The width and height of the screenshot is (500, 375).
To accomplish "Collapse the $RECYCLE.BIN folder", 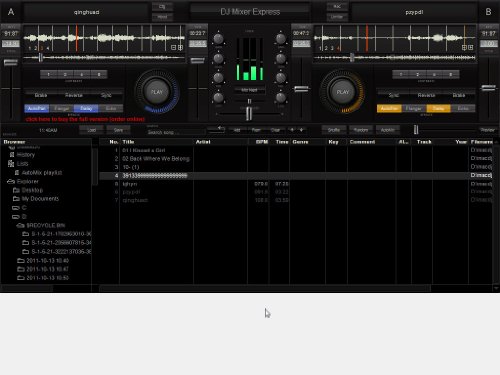I will click(x=45, y=225).
